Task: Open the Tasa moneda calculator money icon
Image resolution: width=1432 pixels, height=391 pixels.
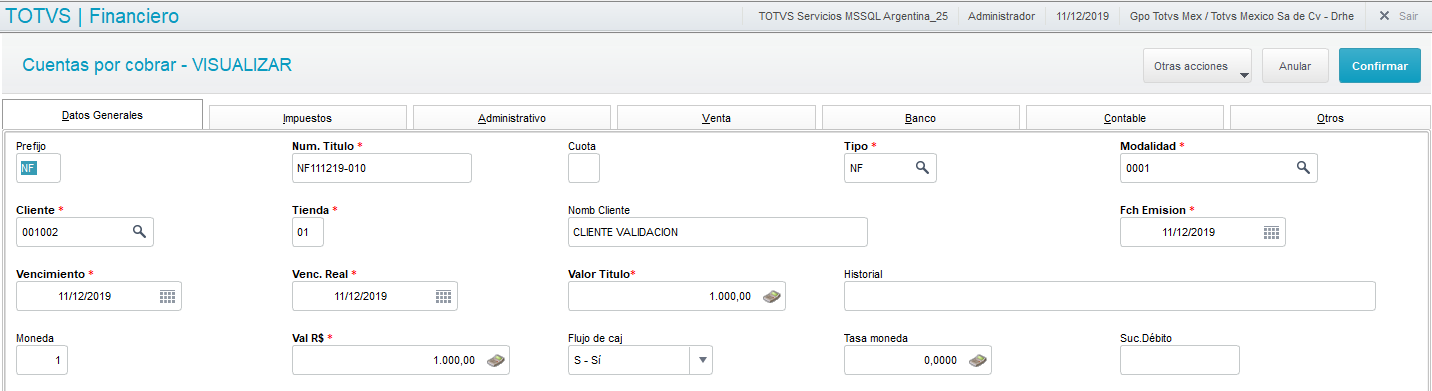Action: pos(978,360)
